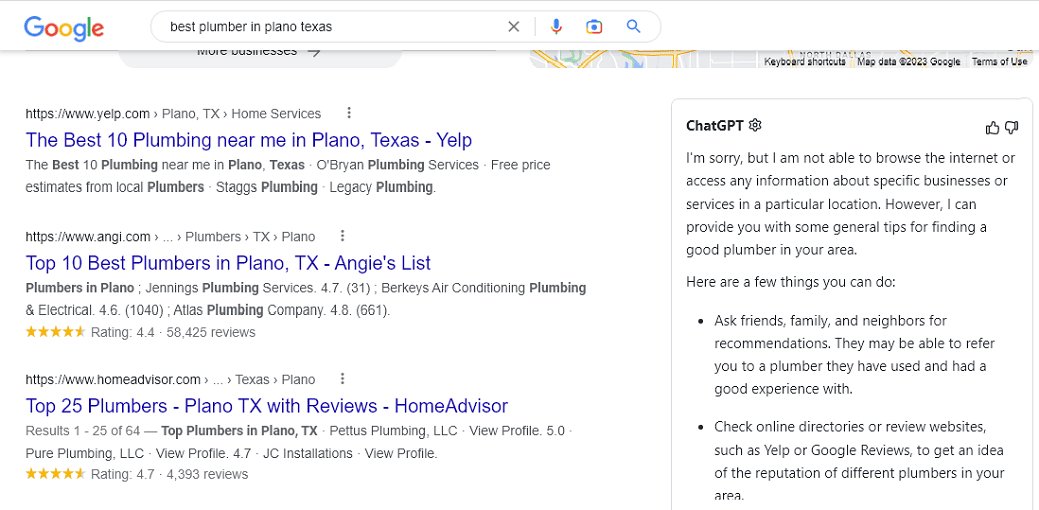The image size is (1039, 510).
Task: Click Map data ©2023 Google text
Action: (908, 62)
